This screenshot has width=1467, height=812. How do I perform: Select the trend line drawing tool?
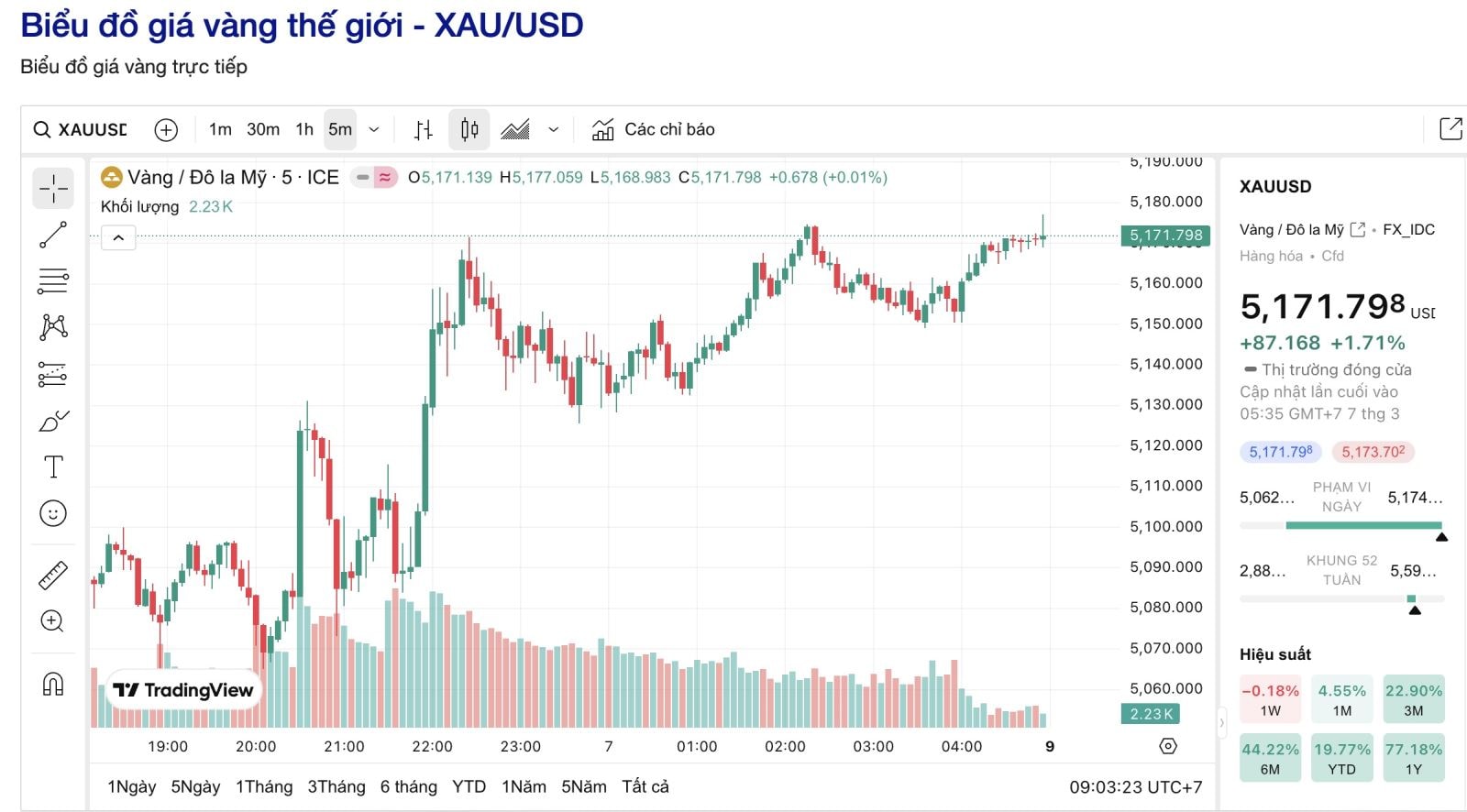tap(53, 235)
